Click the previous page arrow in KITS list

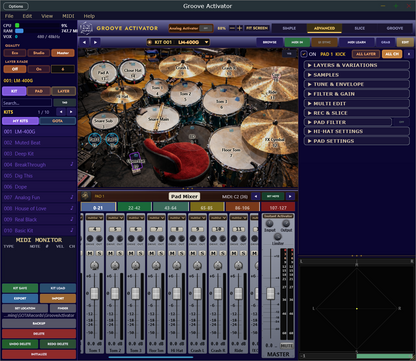61,112
